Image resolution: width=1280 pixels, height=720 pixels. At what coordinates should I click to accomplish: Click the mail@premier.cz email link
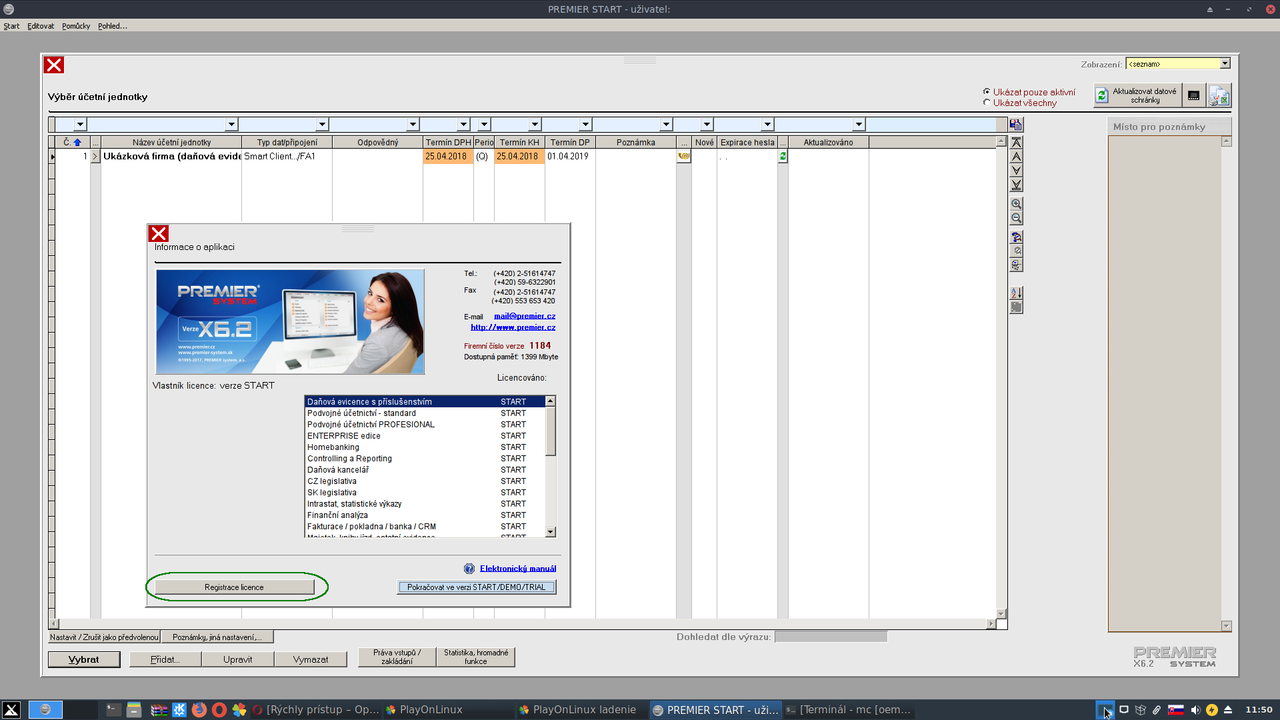pyautogui.click(x=524, y=316)
